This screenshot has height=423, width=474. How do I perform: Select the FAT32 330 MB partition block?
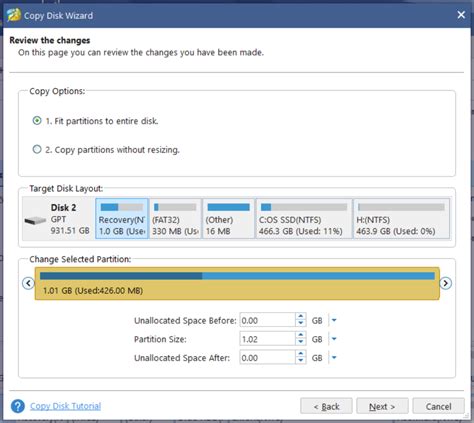click(x=175, y=219)
